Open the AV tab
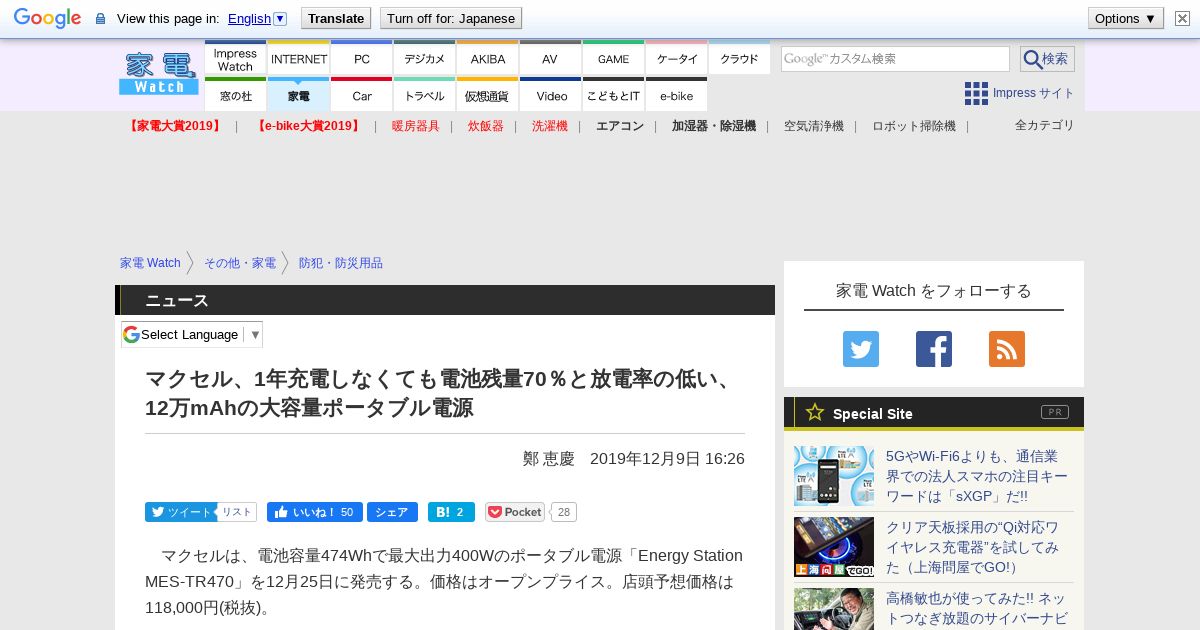Screen dimensions: 1200x630 [550, 59]
